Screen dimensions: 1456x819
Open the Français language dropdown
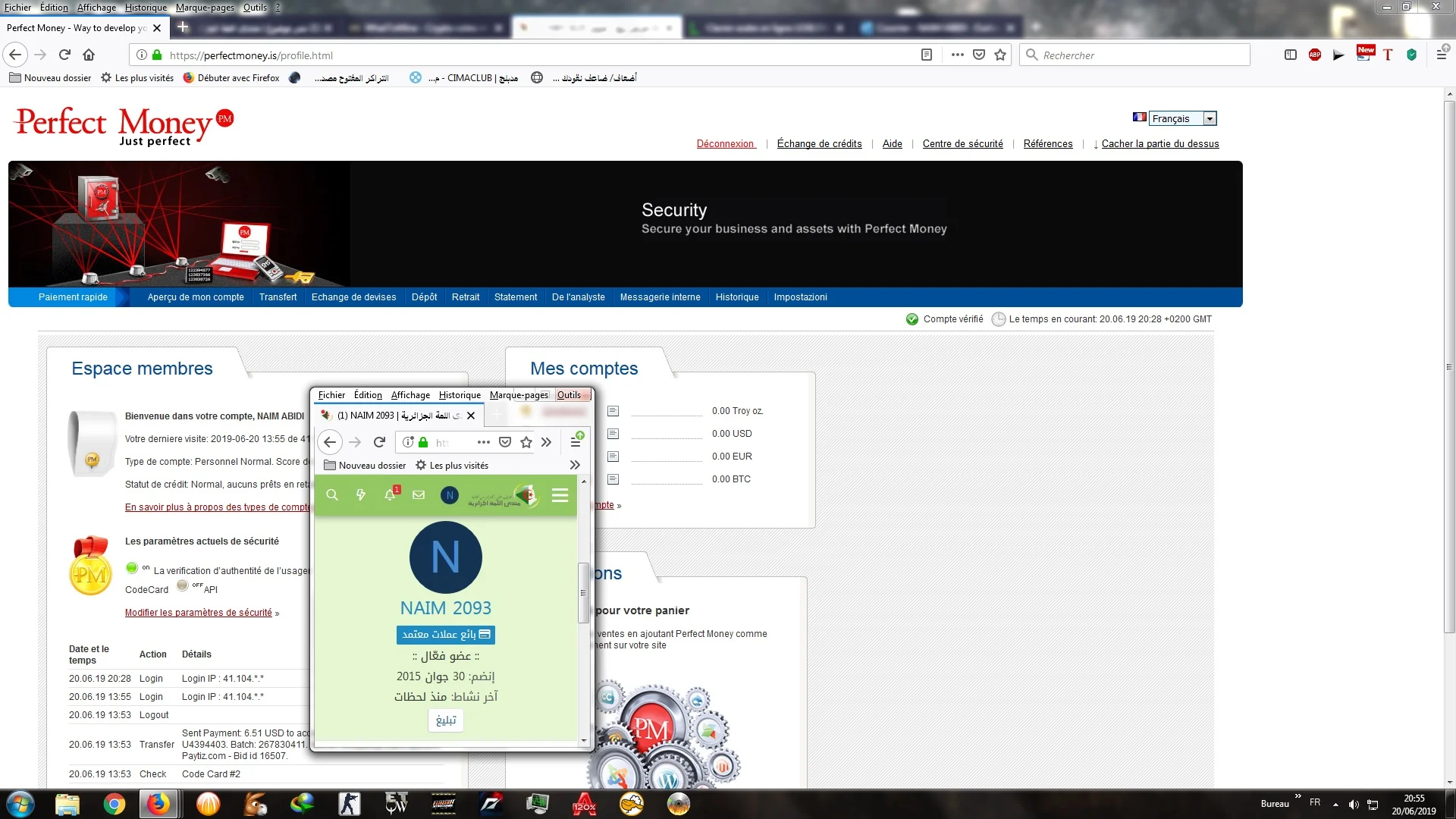pyautogui.click(x=1182, y=118)
